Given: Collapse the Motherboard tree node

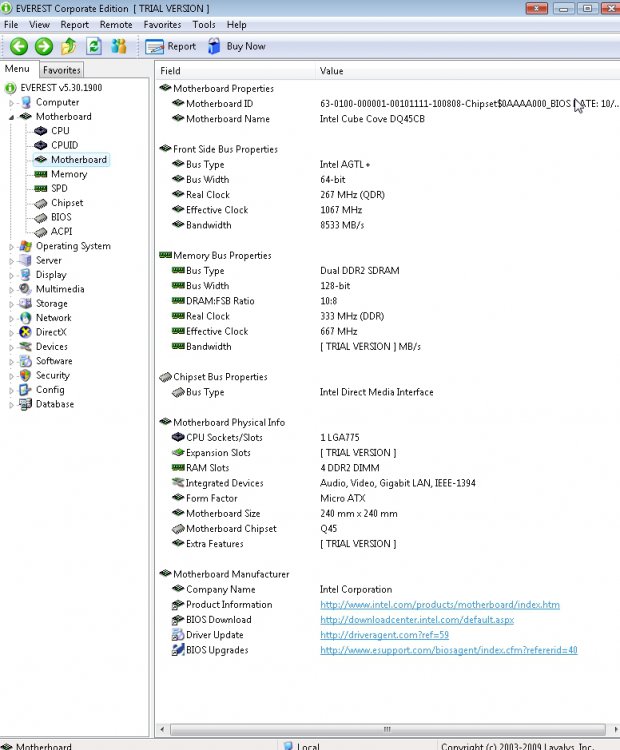Looking at the screenshot, I should (x=11, y=117).
